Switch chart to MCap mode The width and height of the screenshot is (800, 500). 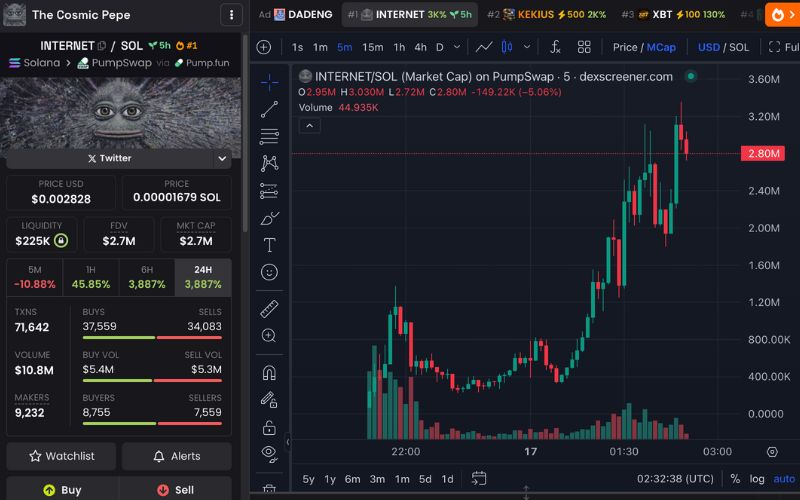661,47
